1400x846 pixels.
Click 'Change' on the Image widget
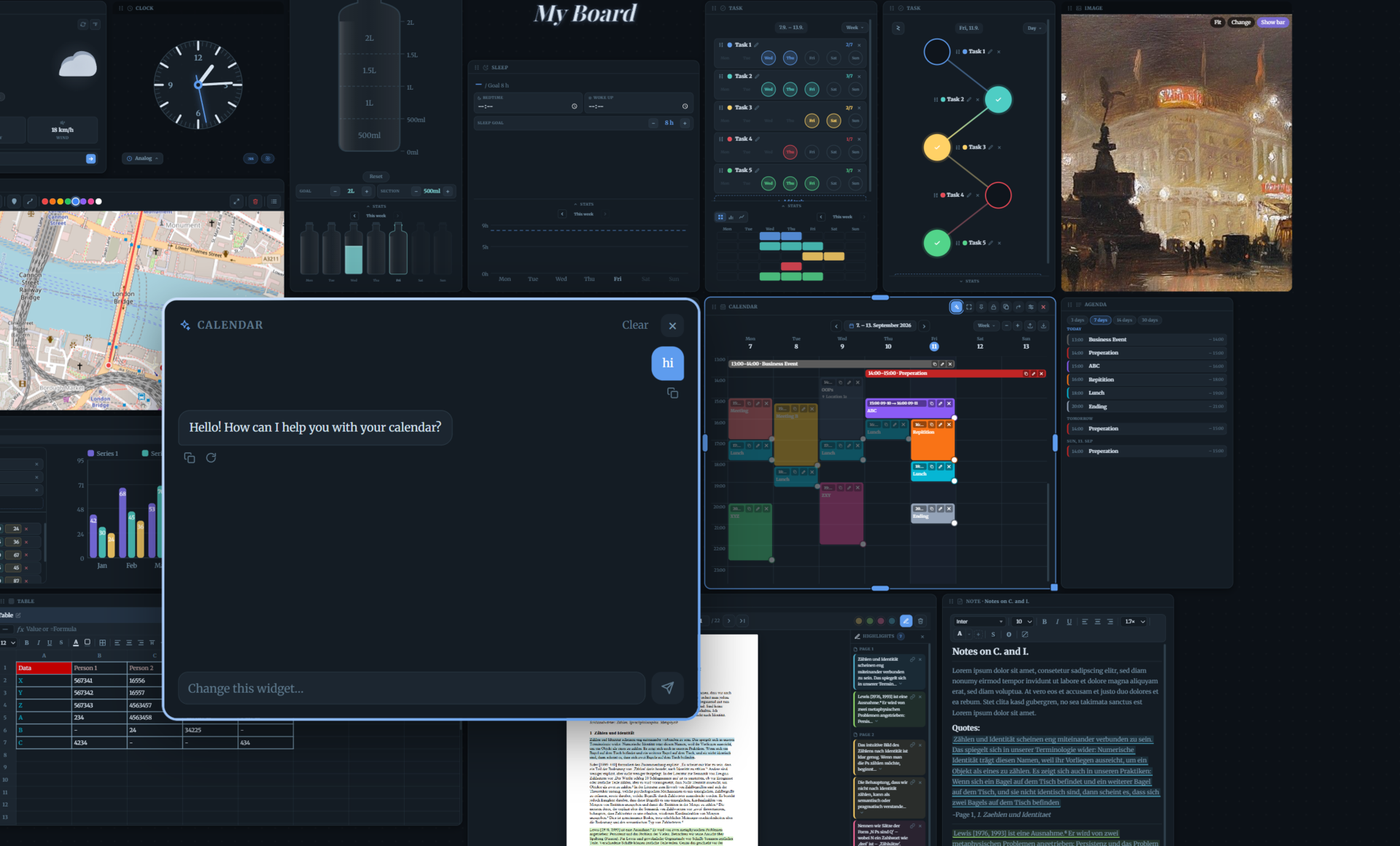click(1240, 22)
